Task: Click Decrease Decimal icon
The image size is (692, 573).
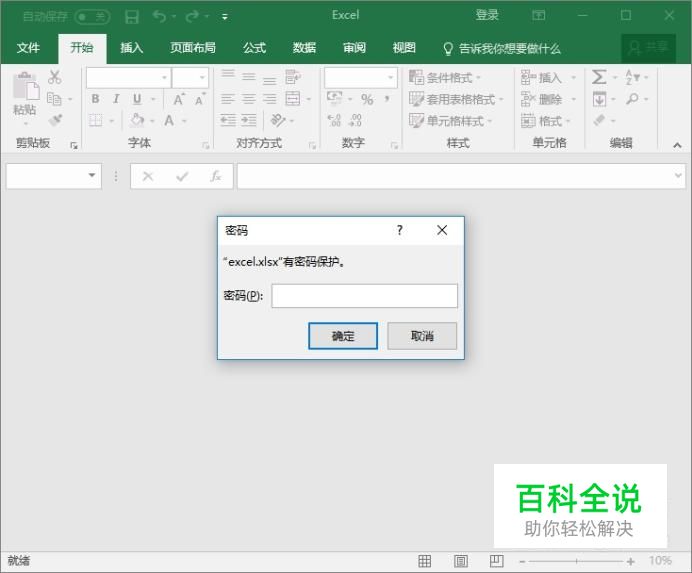Action: point(355,120)
